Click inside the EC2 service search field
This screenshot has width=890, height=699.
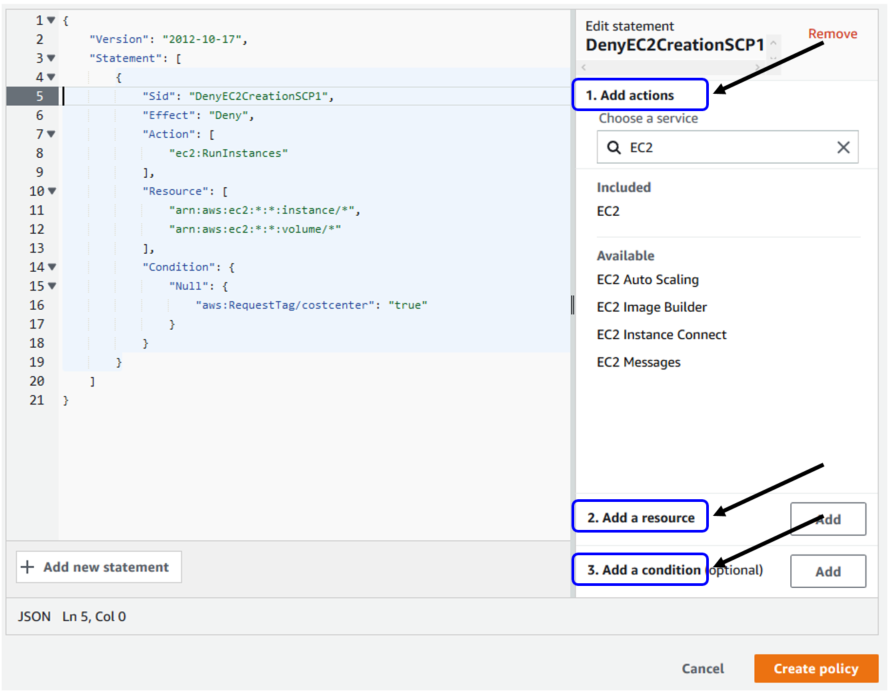point(720,147)
